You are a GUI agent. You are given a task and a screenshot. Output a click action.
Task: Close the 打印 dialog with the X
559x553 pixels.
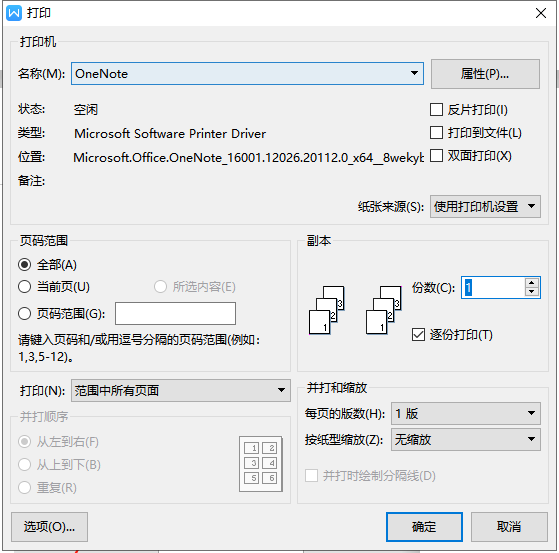click(541, 13)
